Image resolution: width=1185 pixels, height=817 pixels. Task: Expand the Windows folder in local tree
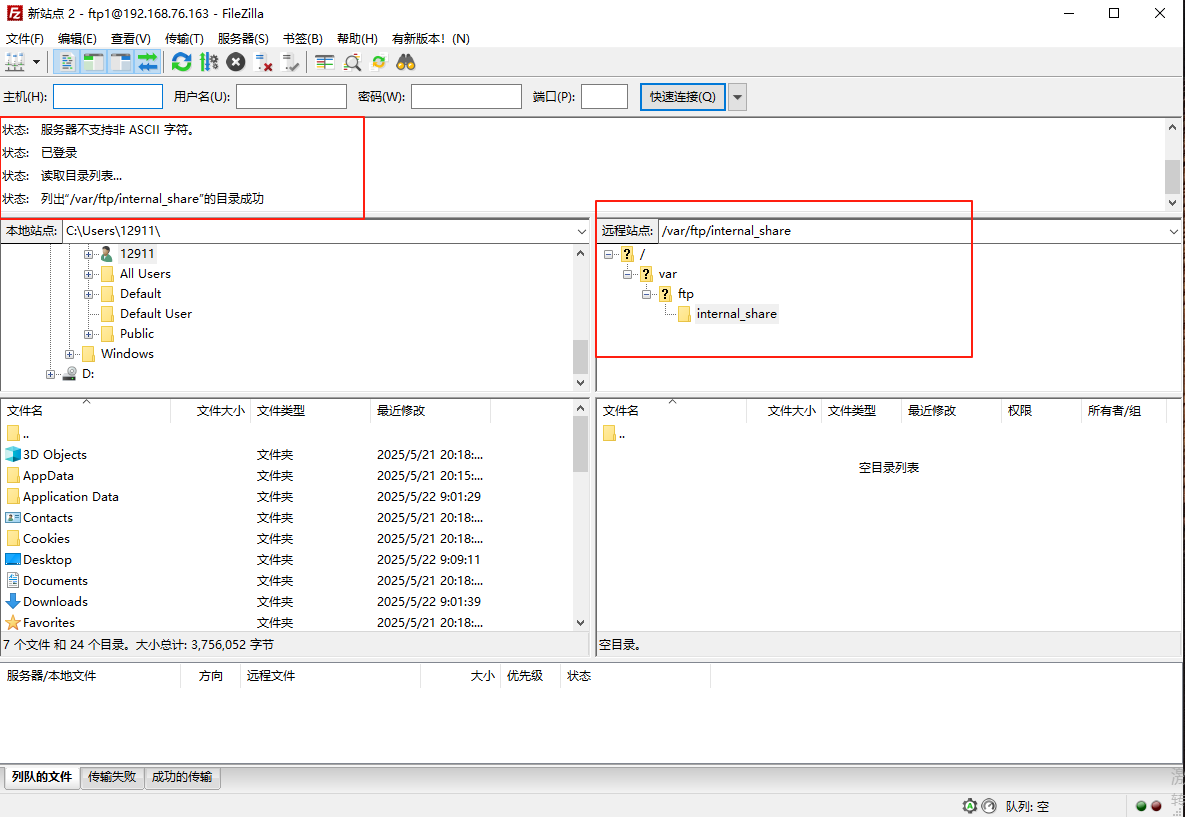point(68,353)
